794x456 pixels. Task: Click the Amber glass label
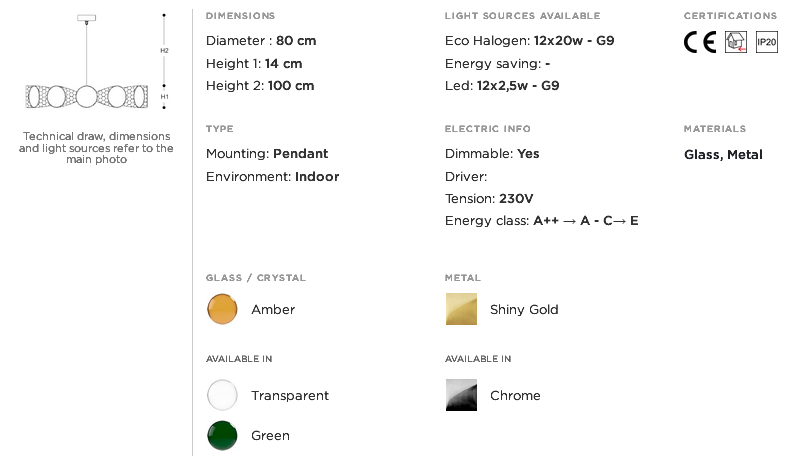(273, 310)
